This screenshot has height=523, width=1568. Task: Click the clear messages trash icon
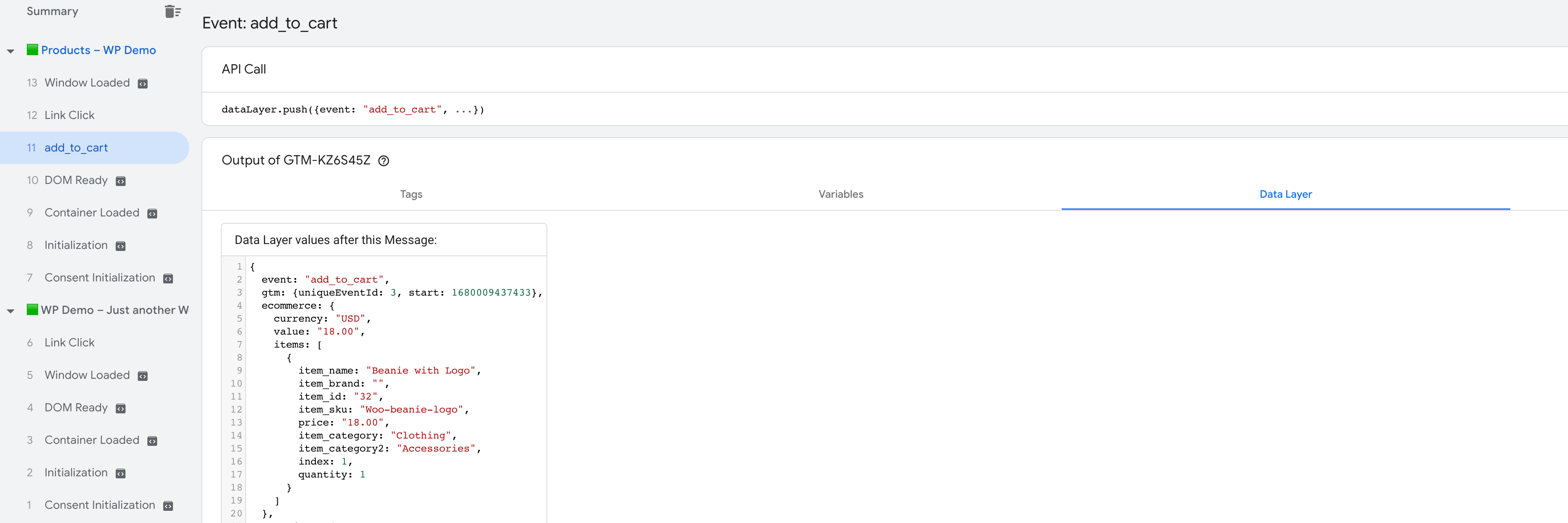(x=172, y=11)
